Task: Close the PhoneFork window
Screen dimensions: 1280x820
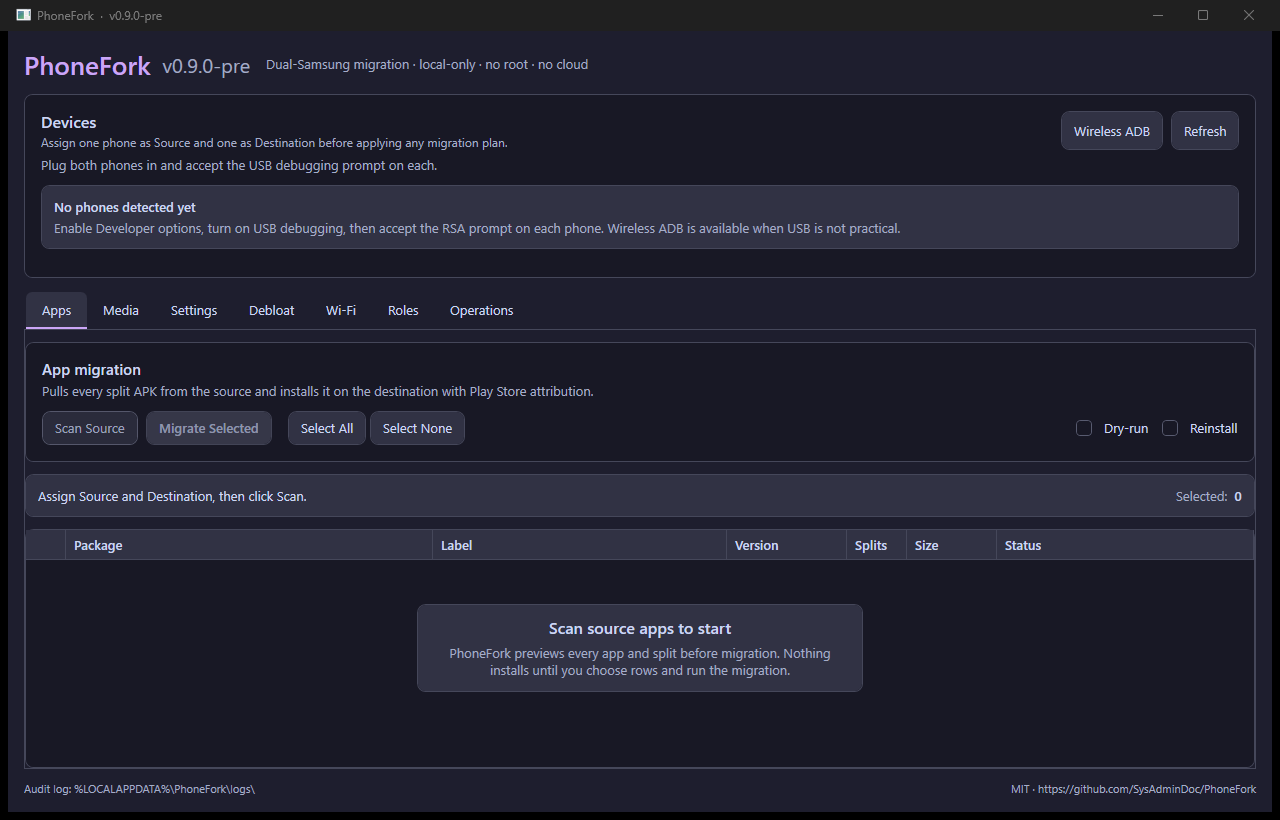Action: click(x=1249, y=15)
